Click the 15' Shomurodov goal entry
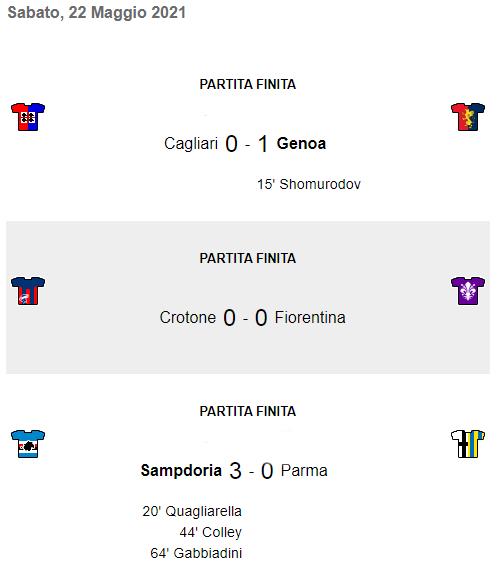This screenshot has height=583, width=502. 309,184
